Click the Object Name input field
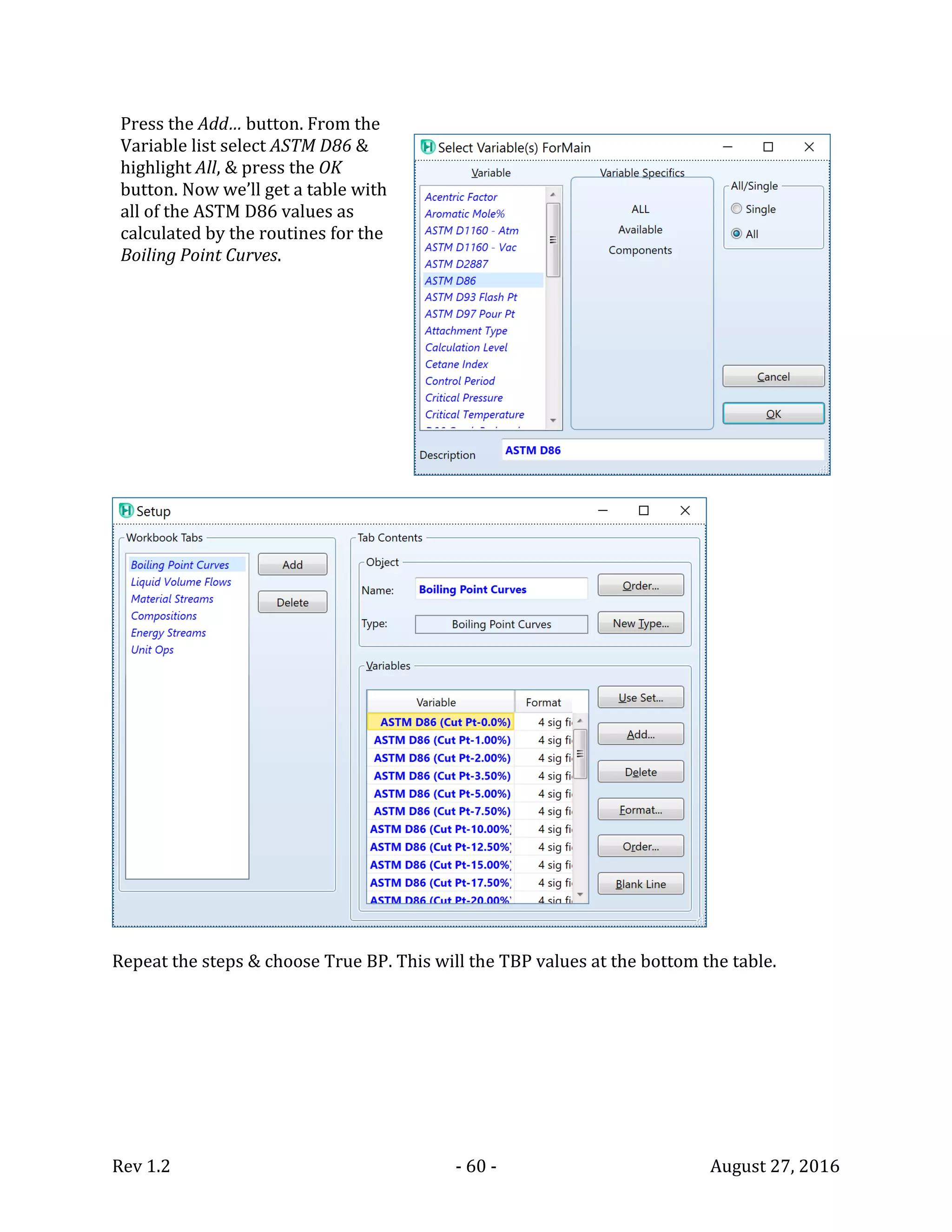 click(501, 589)
